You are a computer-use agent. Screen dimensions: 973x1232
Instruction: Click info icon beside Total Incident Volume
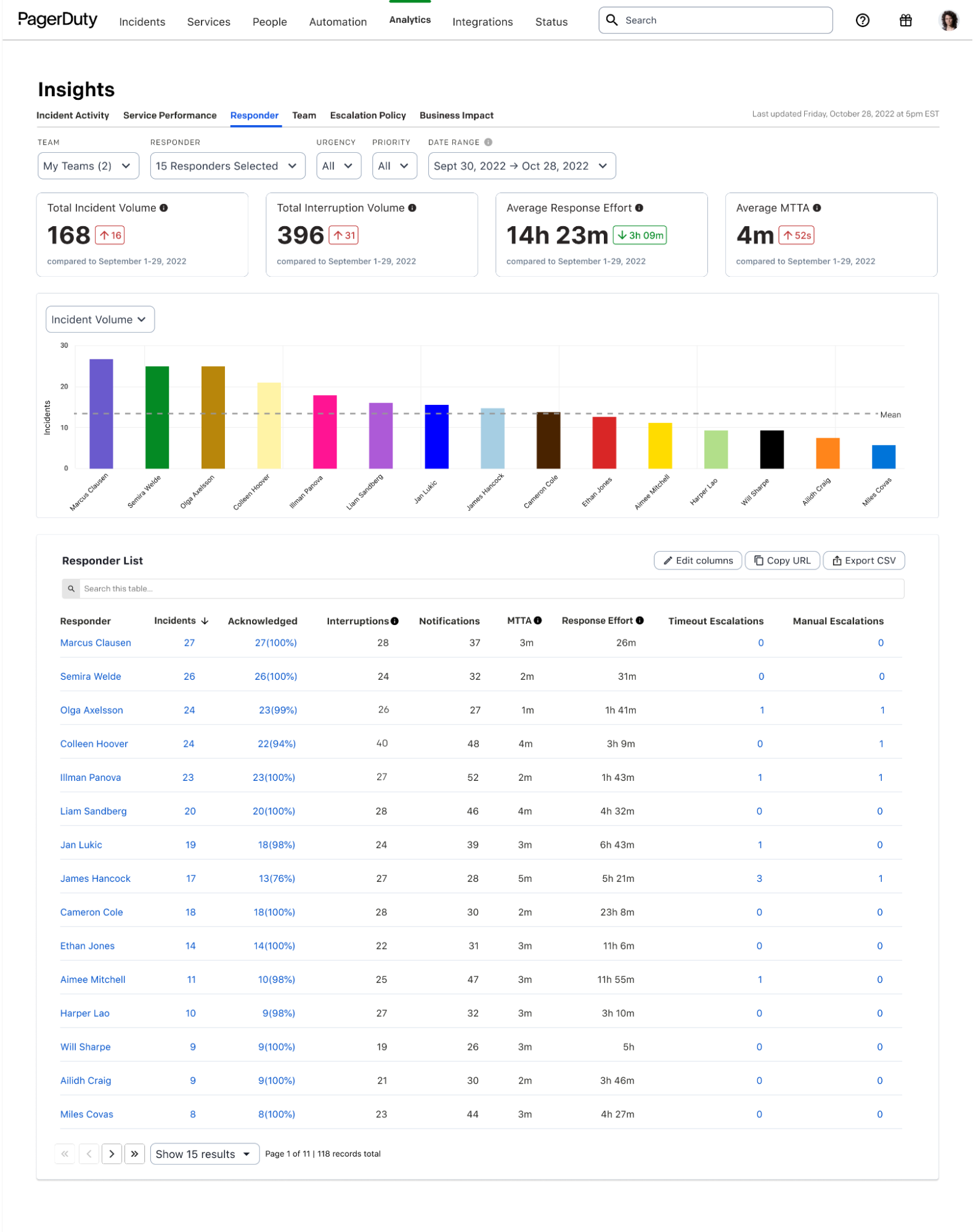164,208
